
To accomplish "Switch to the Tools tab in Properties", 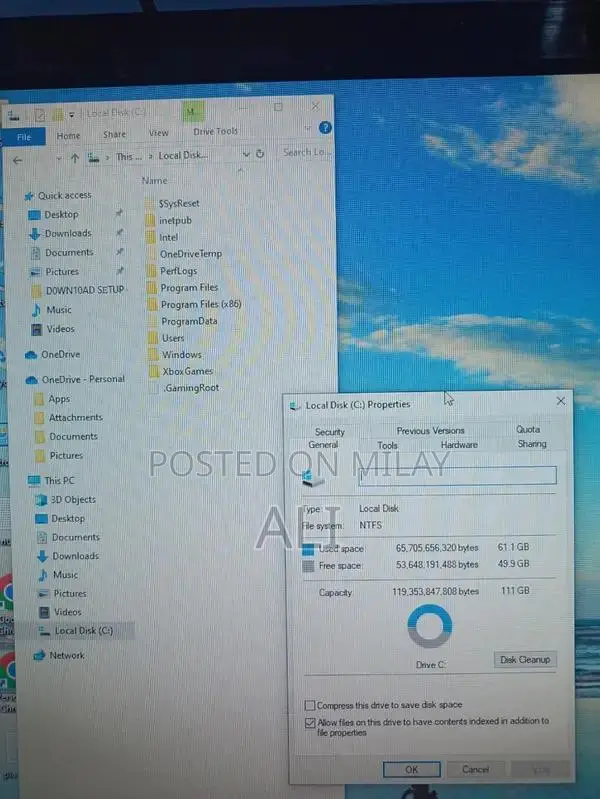I will 387,445.
